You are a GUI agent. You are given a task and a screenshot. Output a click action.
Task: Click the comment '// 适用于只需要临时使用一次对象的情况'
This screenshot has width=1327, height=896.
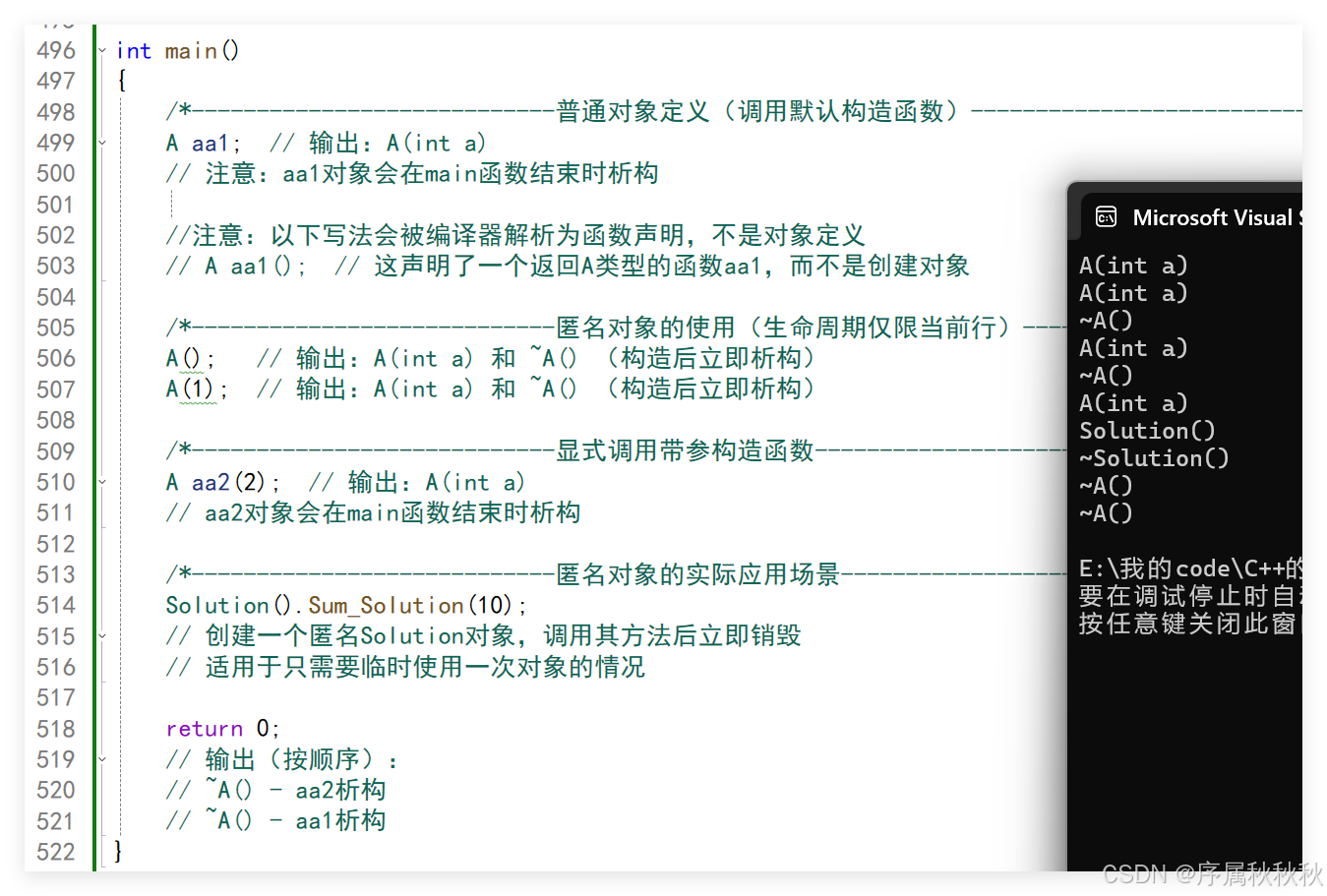point(405,667)
